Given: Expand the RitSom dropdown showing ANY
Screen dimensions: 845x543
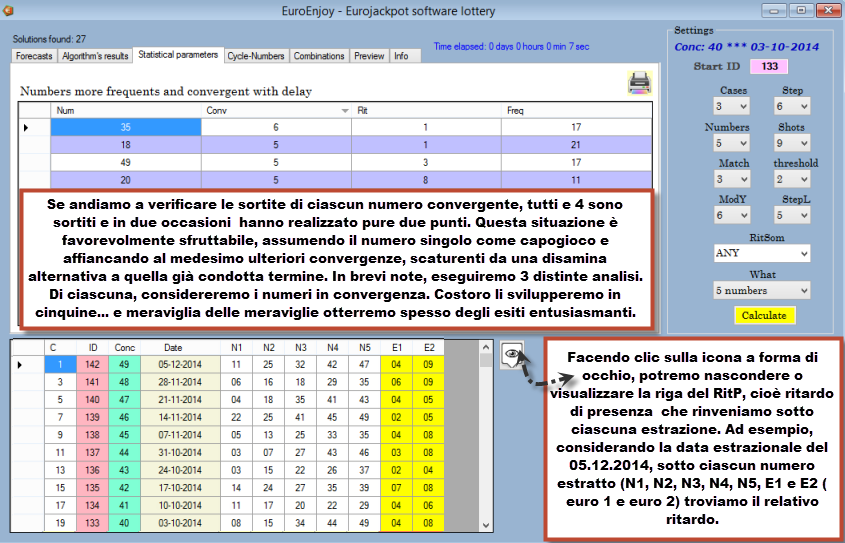Looking at the screenshot, I should (761, 253).
